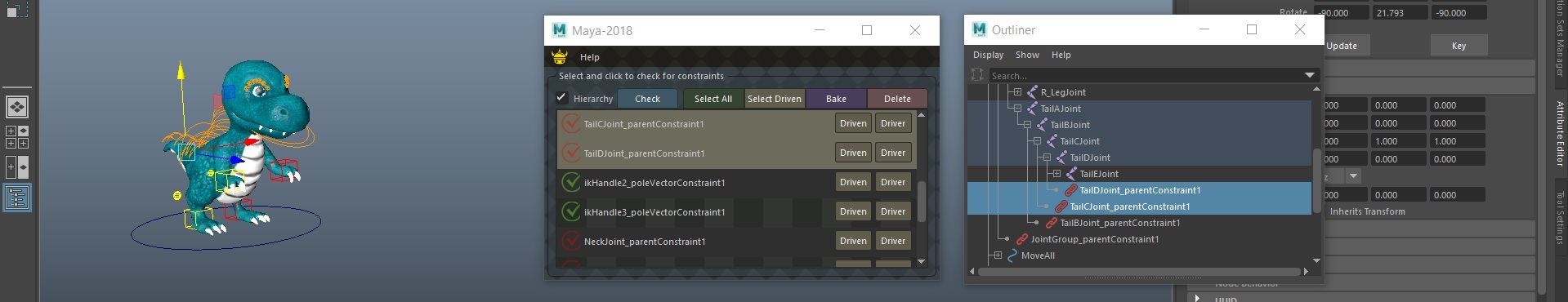
Task: Expand the TailEJoint tree node
Action: click(1057, 174)
